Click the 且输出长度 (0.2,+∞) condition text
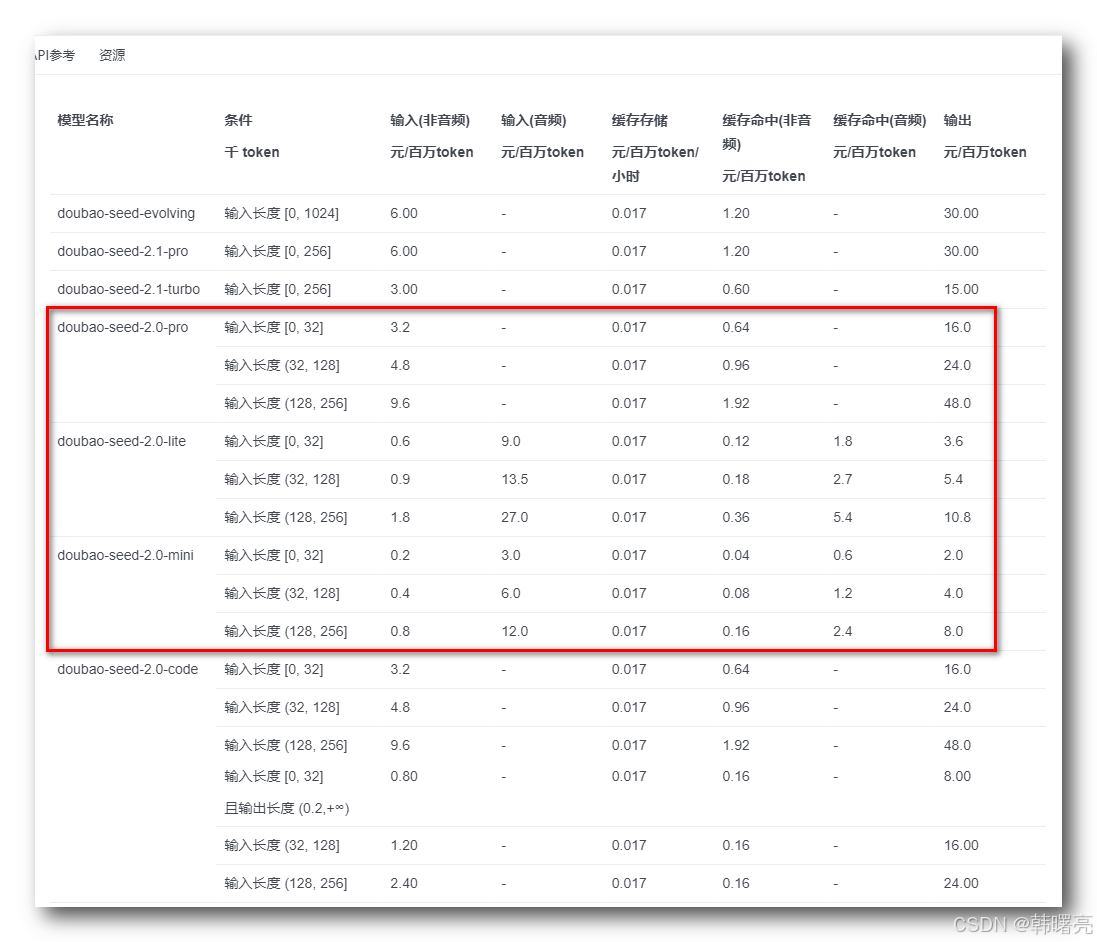This screenshot has height=942, width=1097. pyautogui.click(x=287, y=808)
